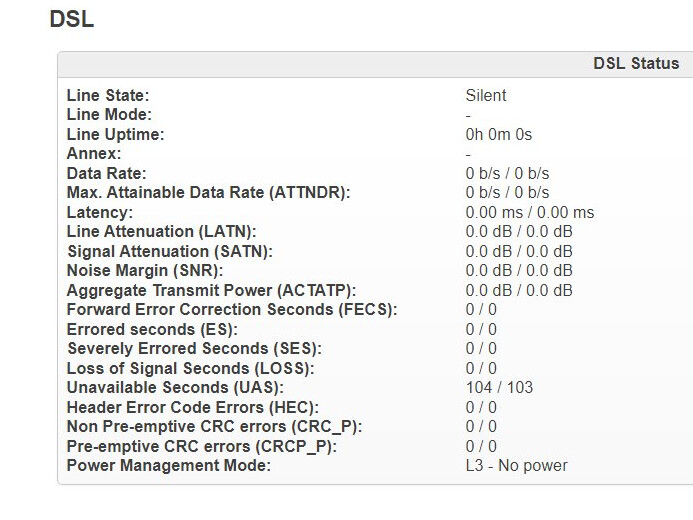The width and height of the screenshot is (693, 520).
Task: Select Unavailable Seconds value 104 / 103
Action: 499,387
